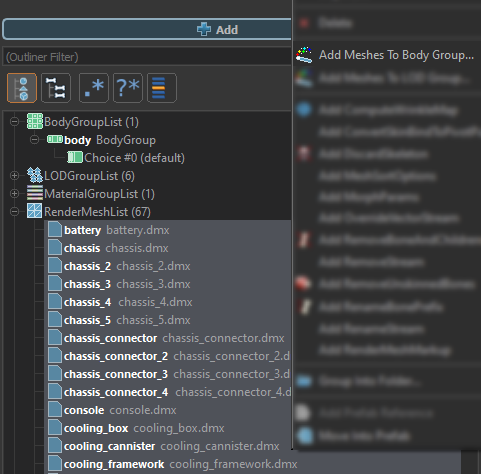Focus the Outliner Filter text field

tap(147, 57)
